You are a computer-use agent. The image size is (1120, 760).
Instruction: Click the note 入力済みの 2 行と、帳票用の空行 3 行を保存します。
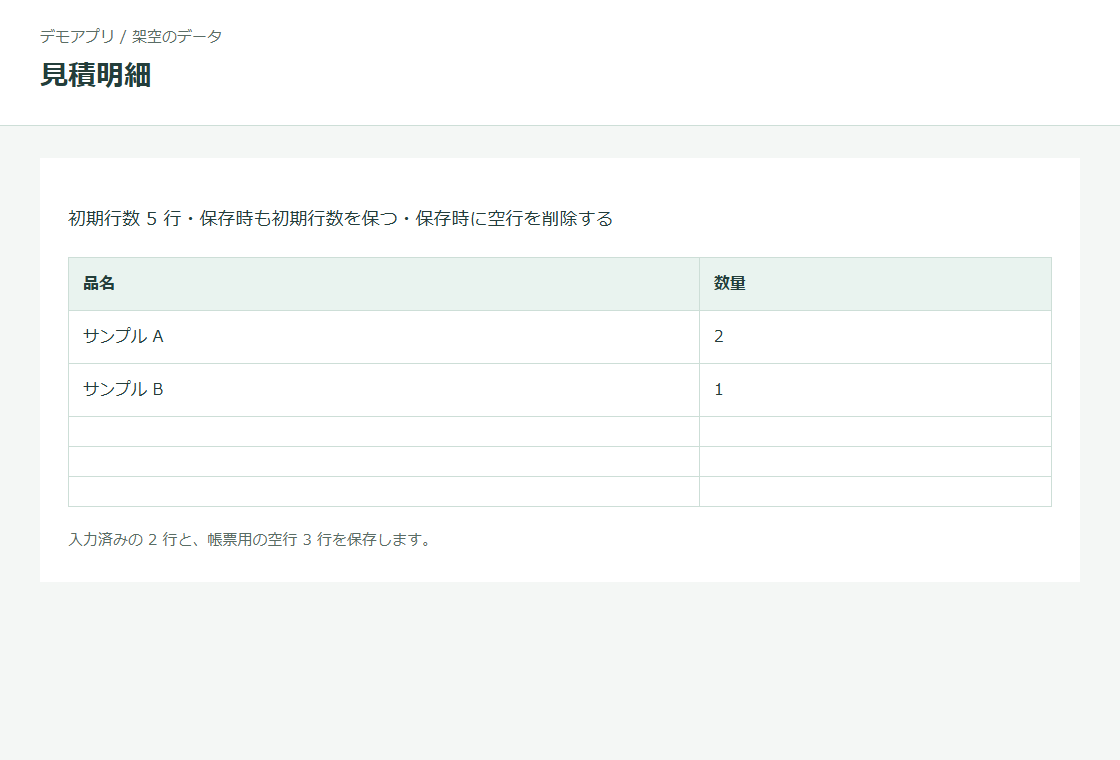250,540
